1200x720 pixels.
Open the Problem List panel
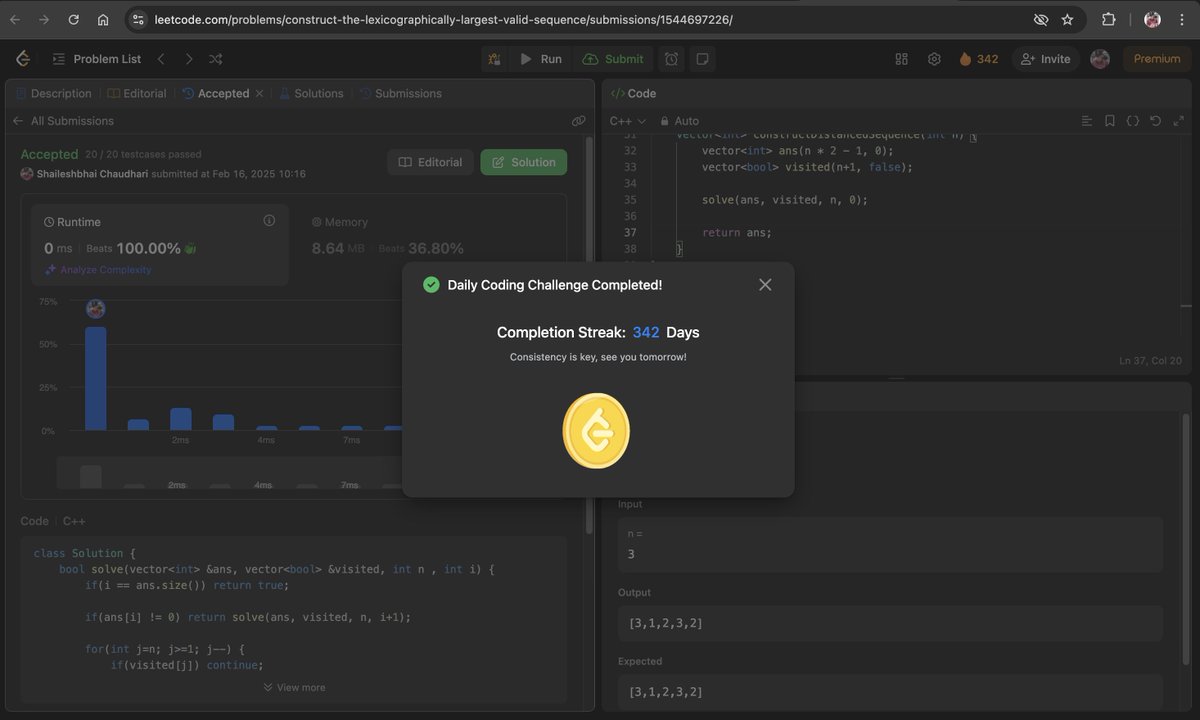coord(96,59)
